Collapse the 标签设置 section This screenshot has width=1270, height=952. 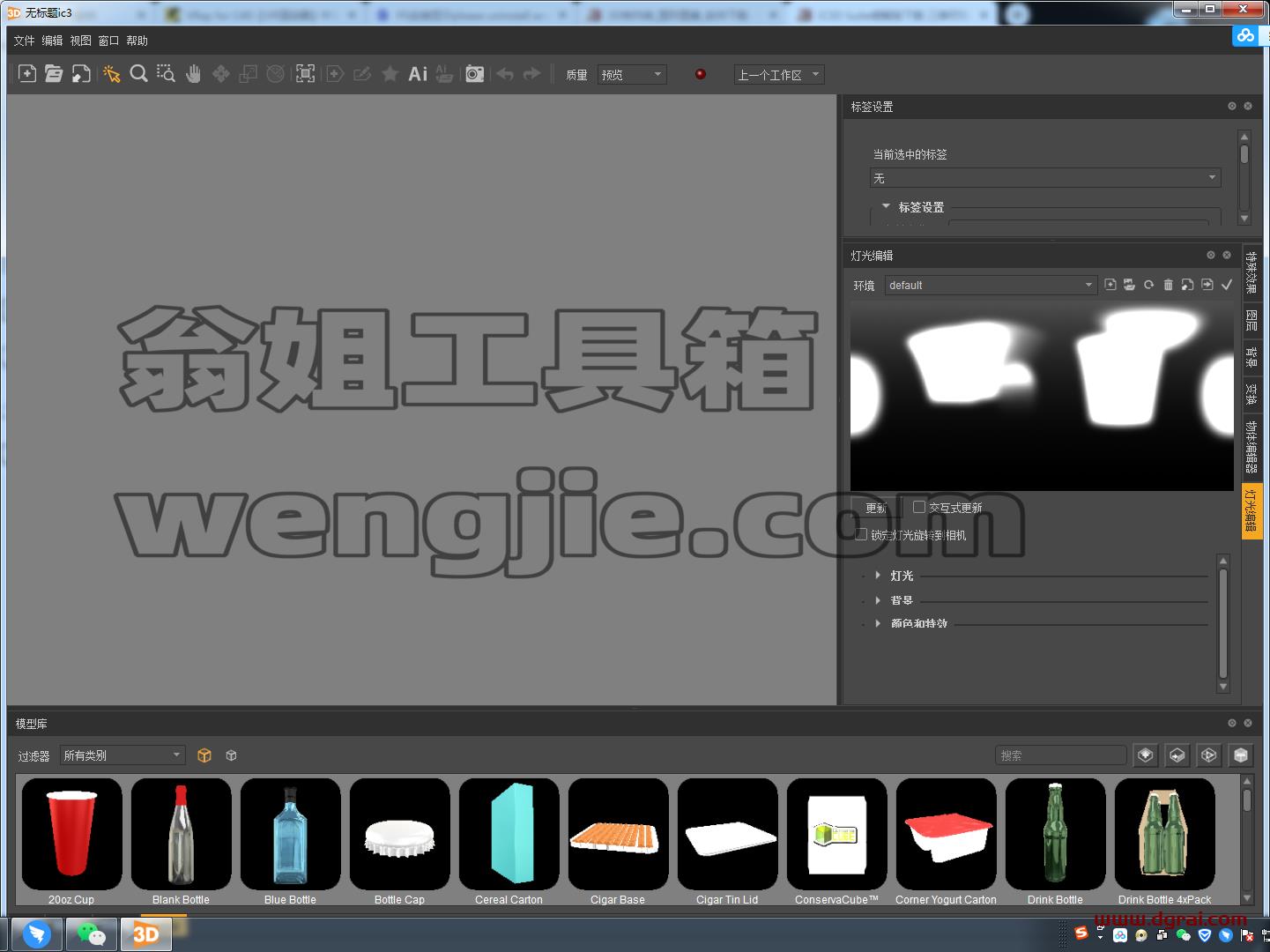[x=886, y=206]
